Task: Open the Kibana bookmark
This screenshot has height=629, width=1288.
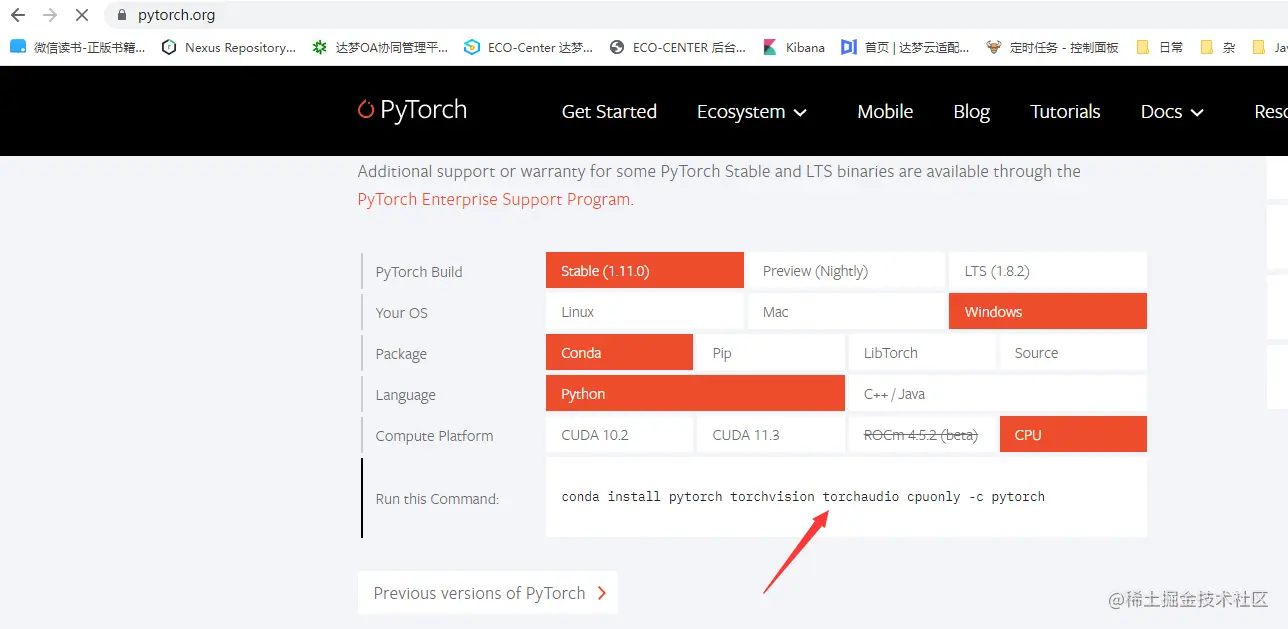Action: (x=794, y=47)
